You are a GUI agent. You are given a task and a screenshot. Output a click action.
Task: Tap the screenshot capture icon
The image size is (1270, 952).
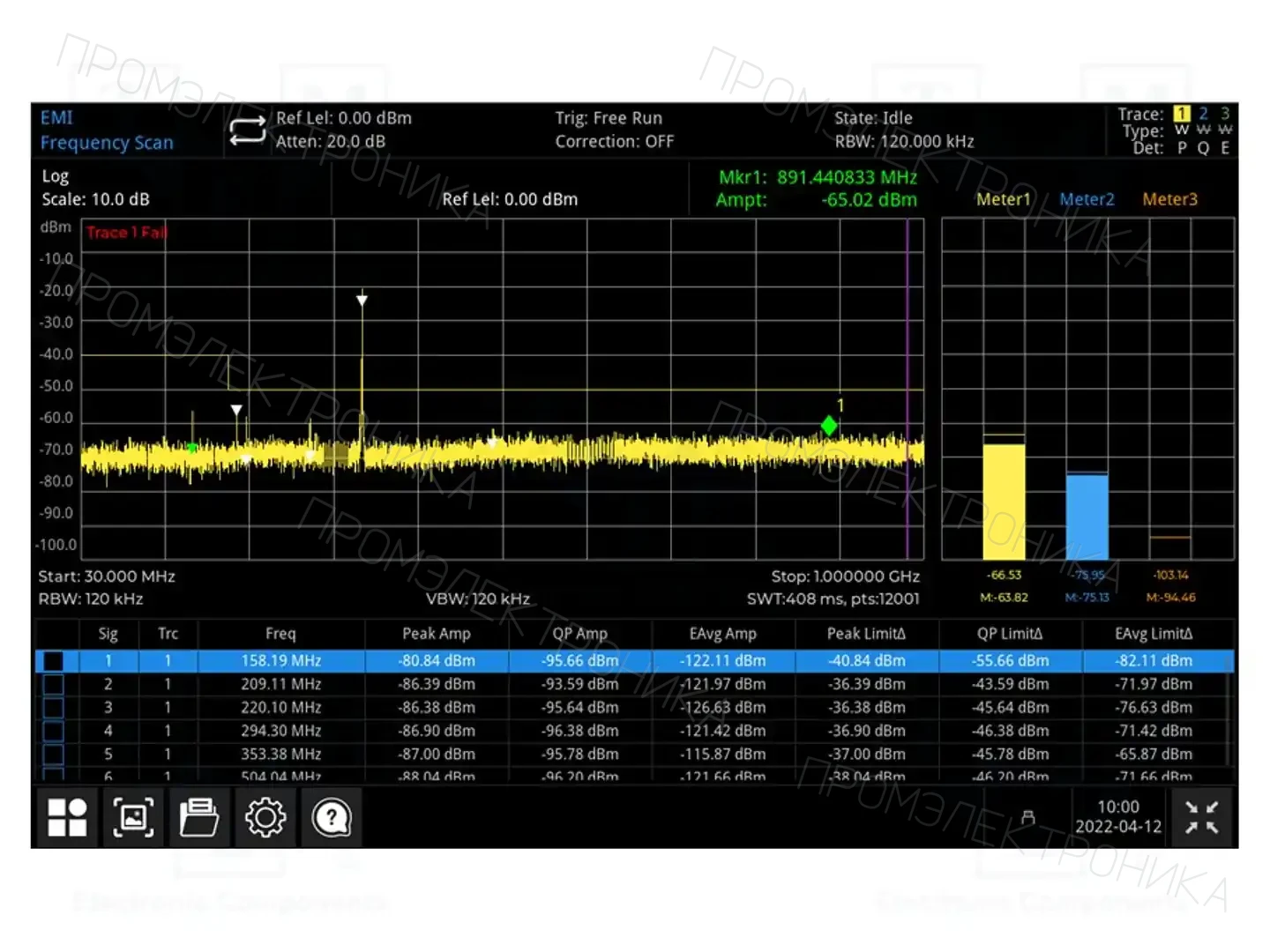[x=133, y=818]
